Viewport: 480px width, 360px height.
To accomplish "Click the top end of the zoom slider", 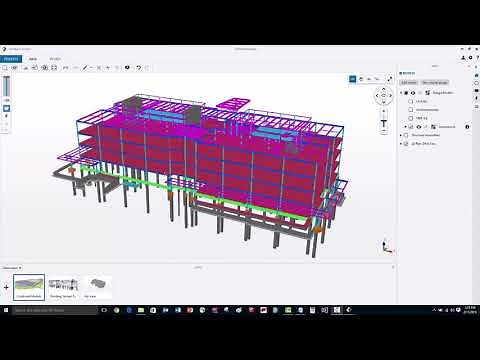I will point(384,110).
